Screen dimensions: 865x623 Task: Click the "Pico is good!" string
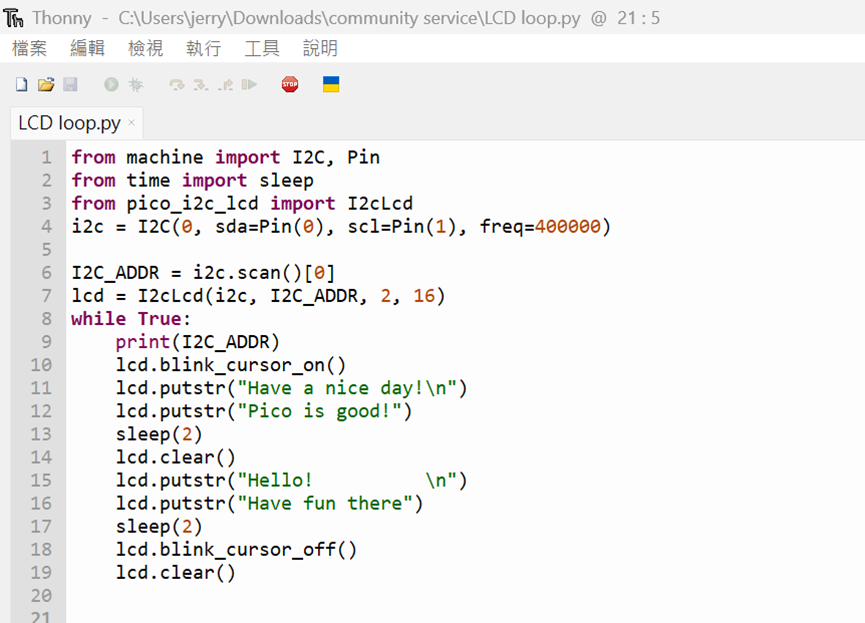pos(319,412)
